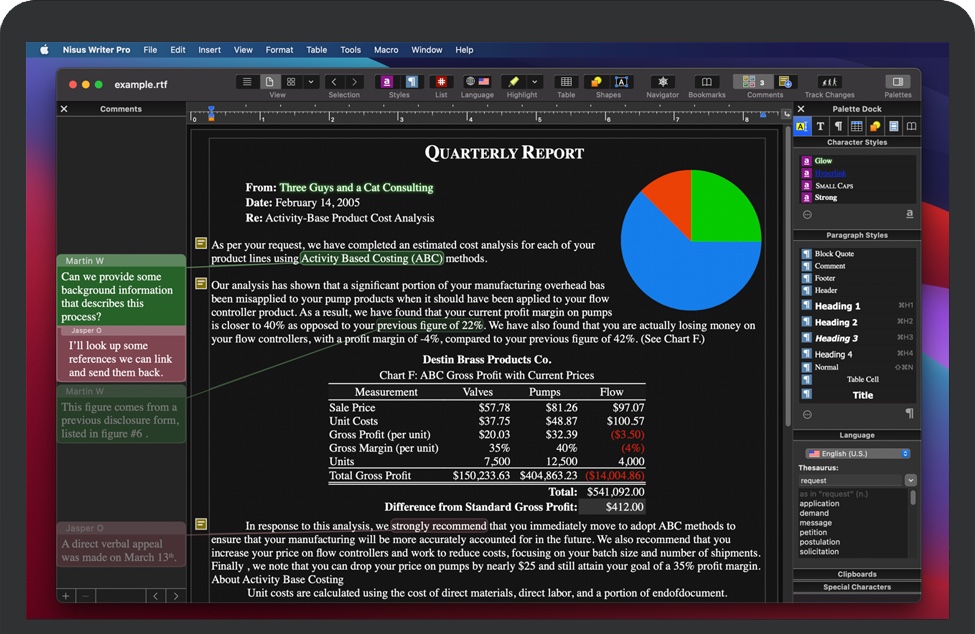Click the List toolbar icon
The width and height of the screenshot is (975, 634).
441,82
